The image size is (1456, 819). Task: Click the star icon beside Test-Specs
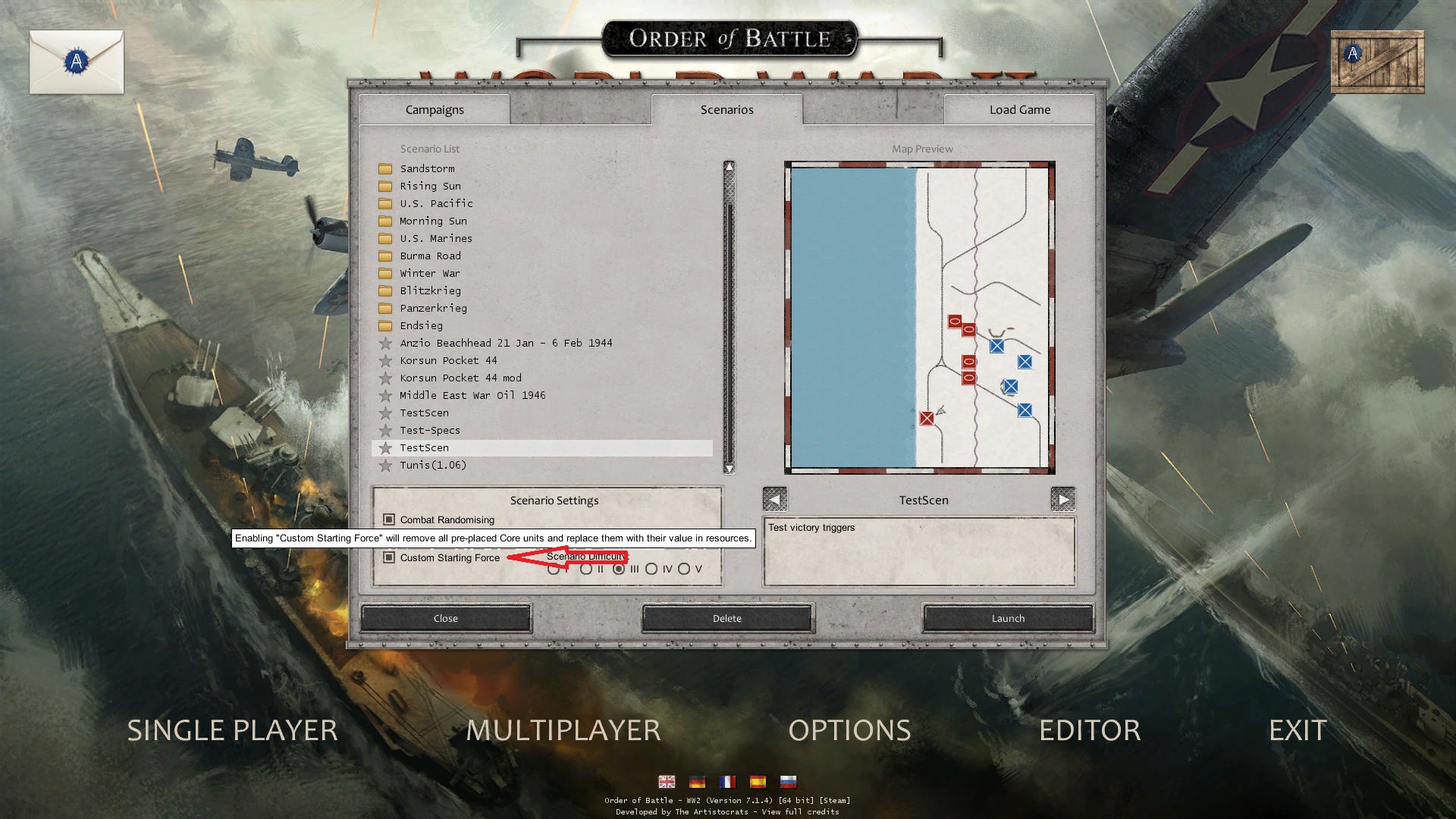[x=385, y=430]
